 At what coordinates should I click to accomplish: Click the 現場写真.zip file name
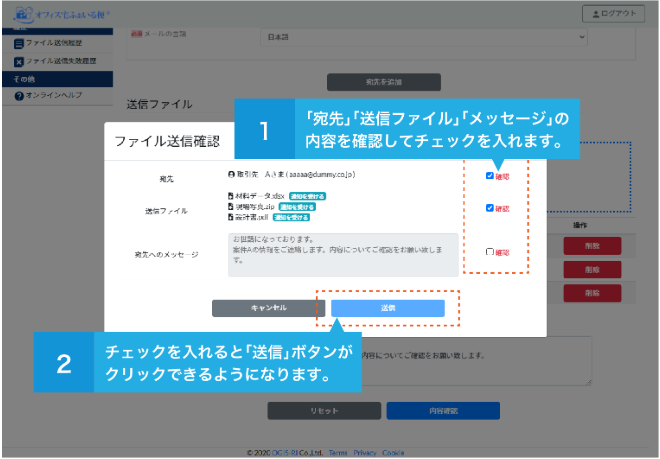[x=255, y=207]
